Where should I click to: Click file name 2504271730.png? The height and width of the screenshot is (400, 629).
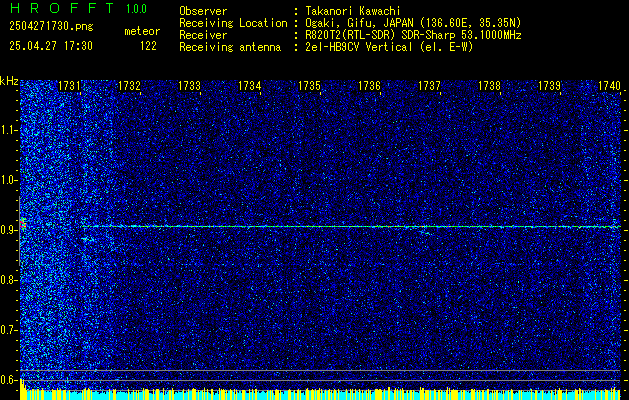tap(51, 26)
